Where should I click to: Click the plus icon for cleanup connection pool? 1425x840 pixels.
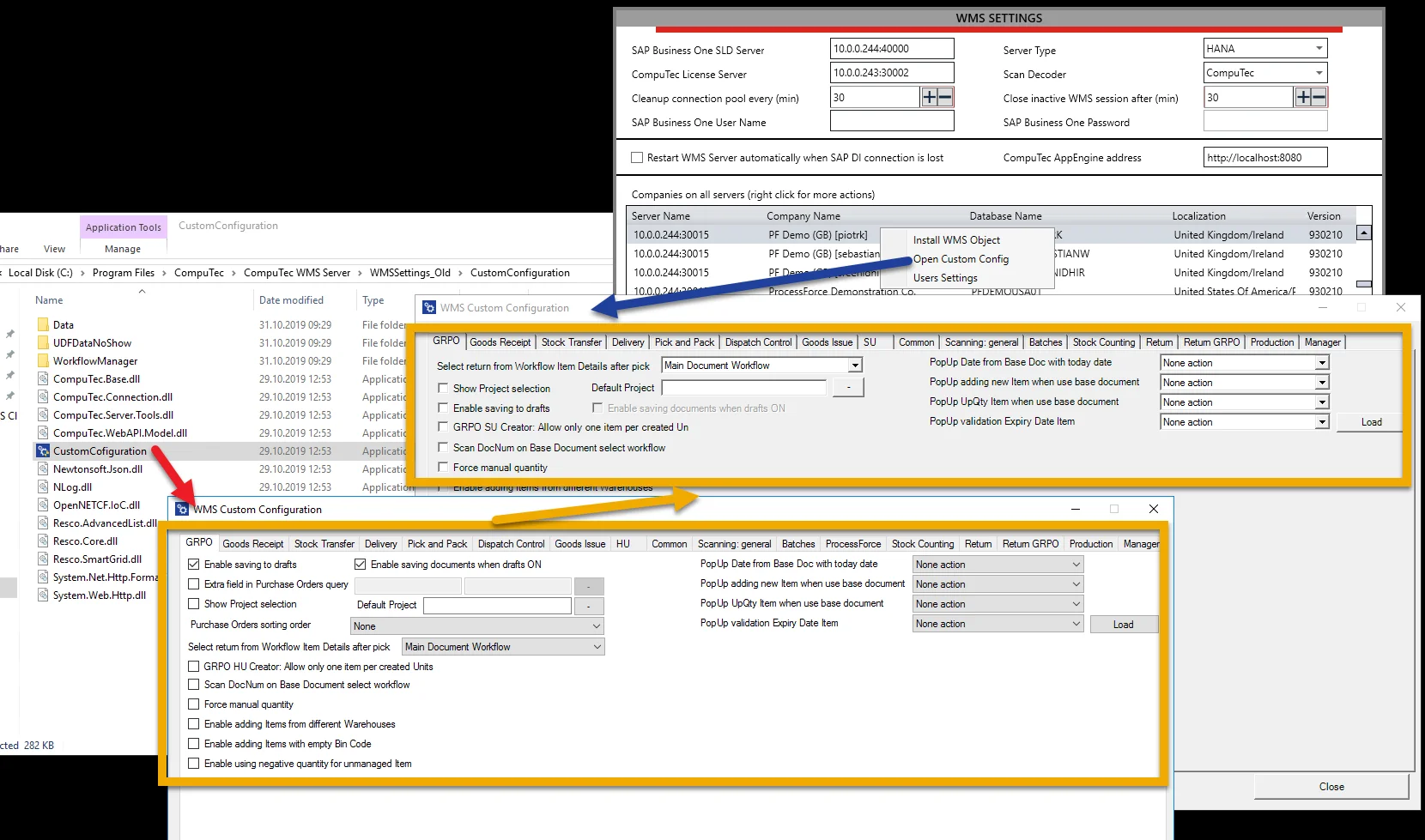click(929, 98)
